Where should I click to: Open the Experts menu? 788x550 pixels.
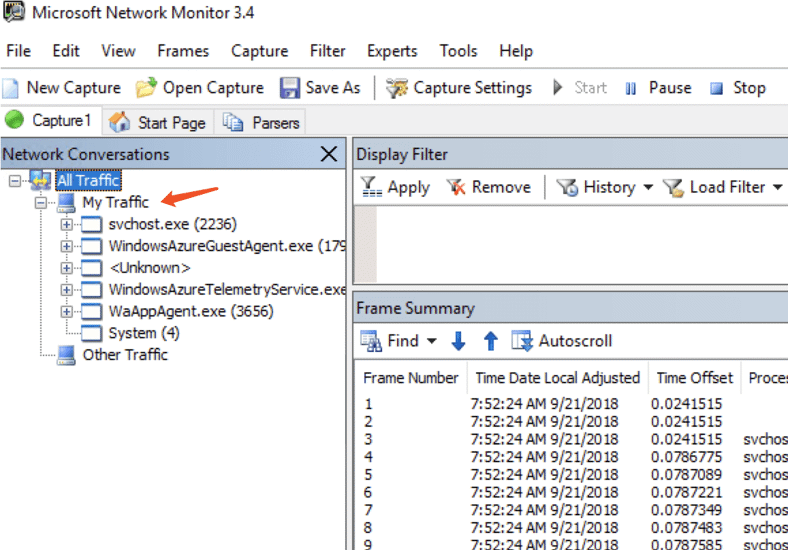pos(392,51)
